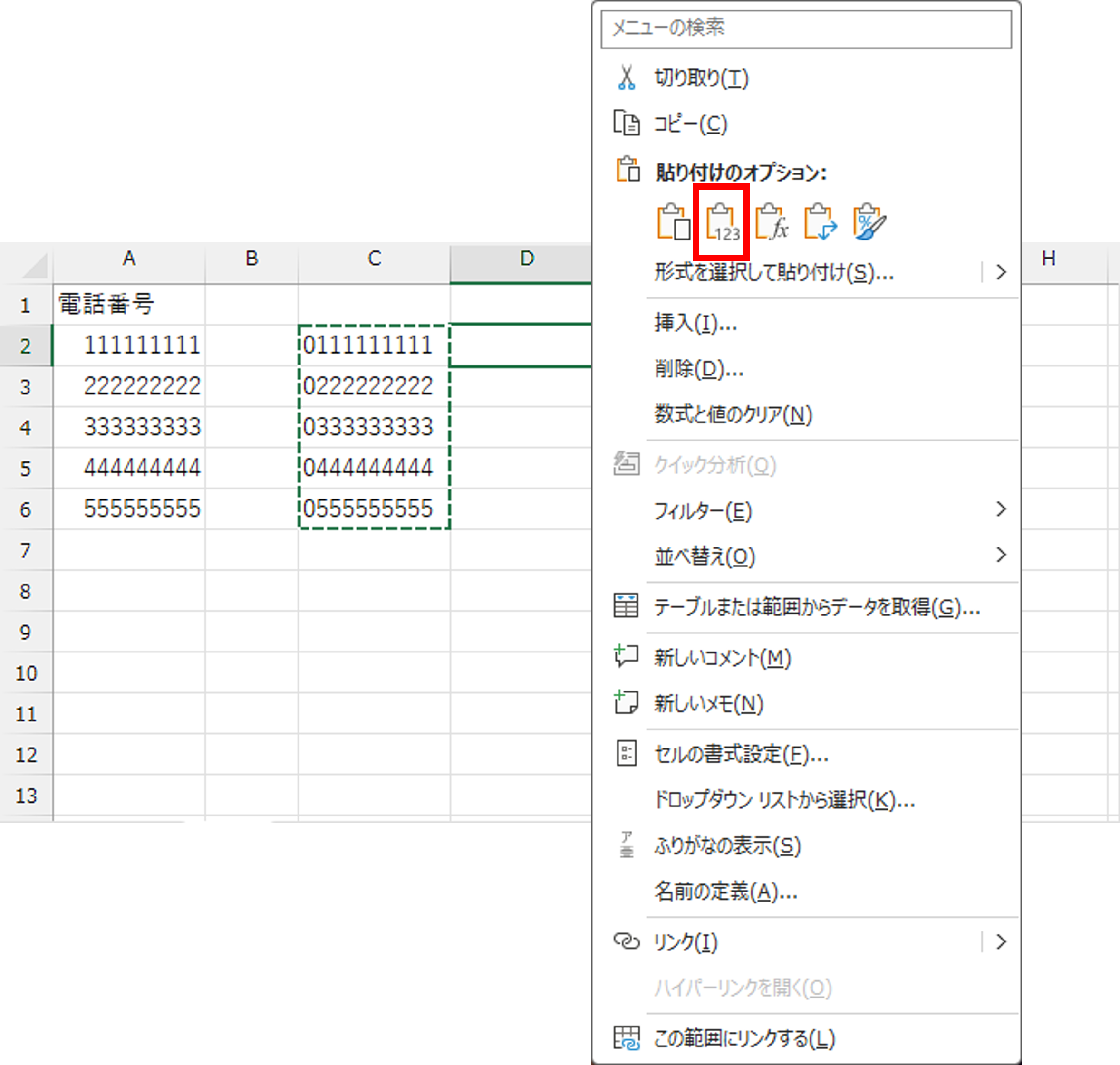This screenshot has width=1120, height=1065.
Task: Click the Paste Values (123) icon
Action: point(722,222)
